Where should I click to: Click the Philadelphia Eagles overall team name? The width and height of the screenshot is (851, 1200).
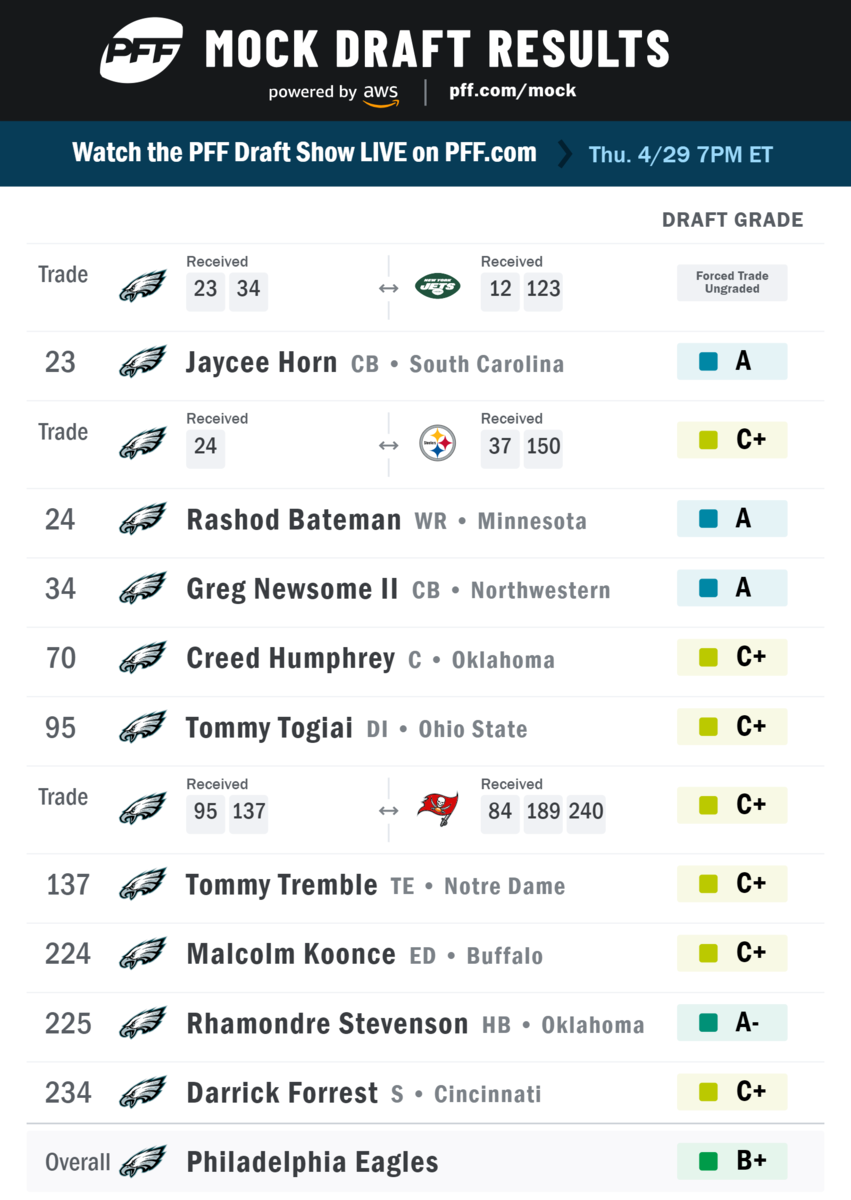pos(313,1163)
